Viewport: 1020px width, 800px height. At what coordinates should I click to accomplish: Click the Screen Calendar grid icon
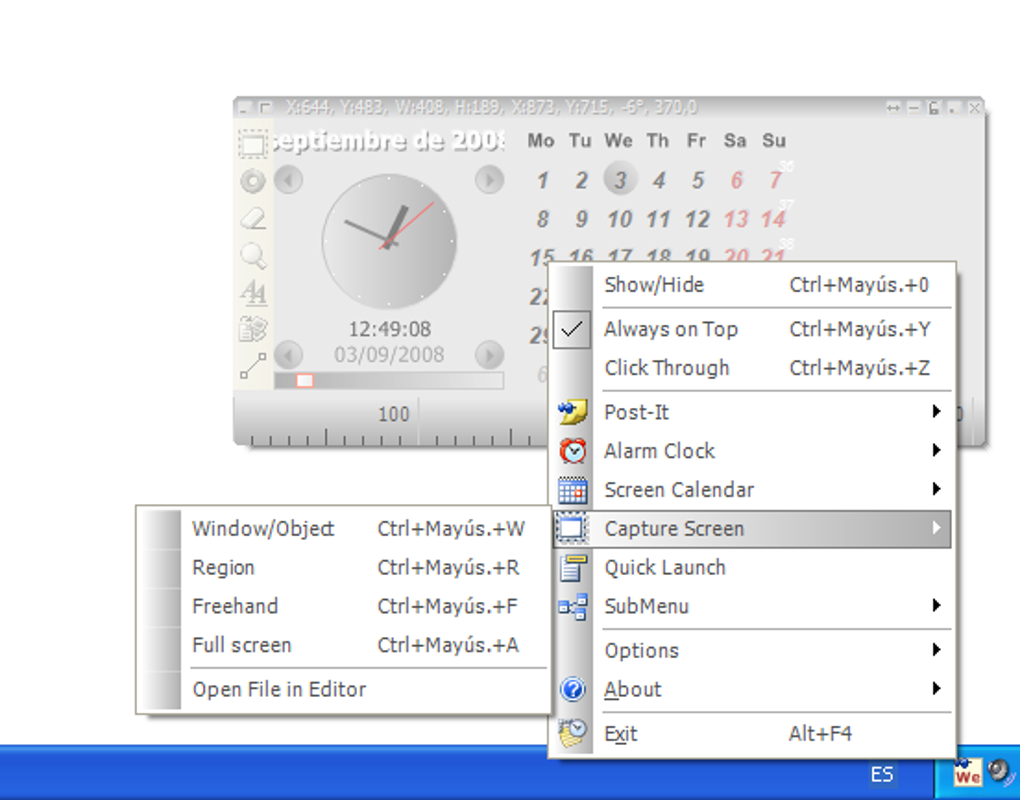point(573,489)
